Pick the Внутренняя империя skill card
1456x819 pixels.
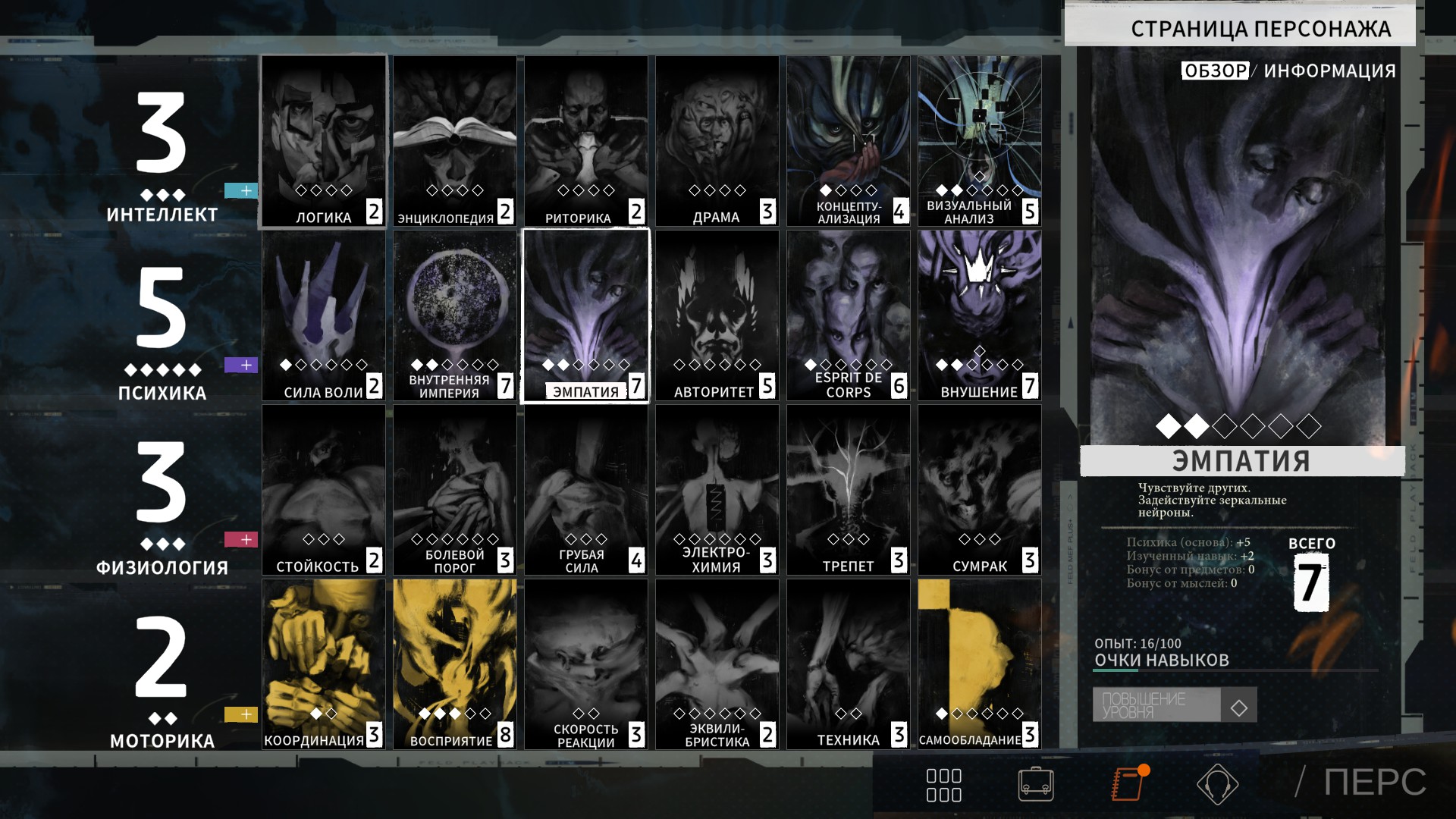pyautogui.click(x=455, y=315)
